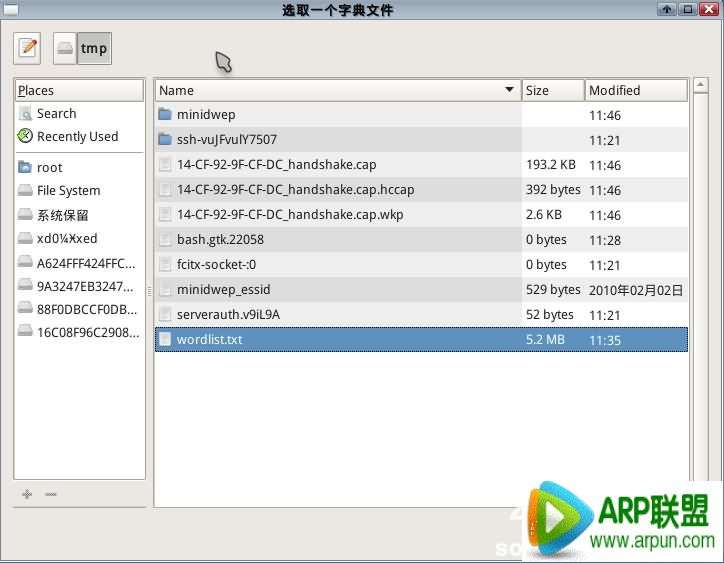This screenshot has height=563, width=724.
Task: Select file minidwep_essid
Action: [421, 289]
